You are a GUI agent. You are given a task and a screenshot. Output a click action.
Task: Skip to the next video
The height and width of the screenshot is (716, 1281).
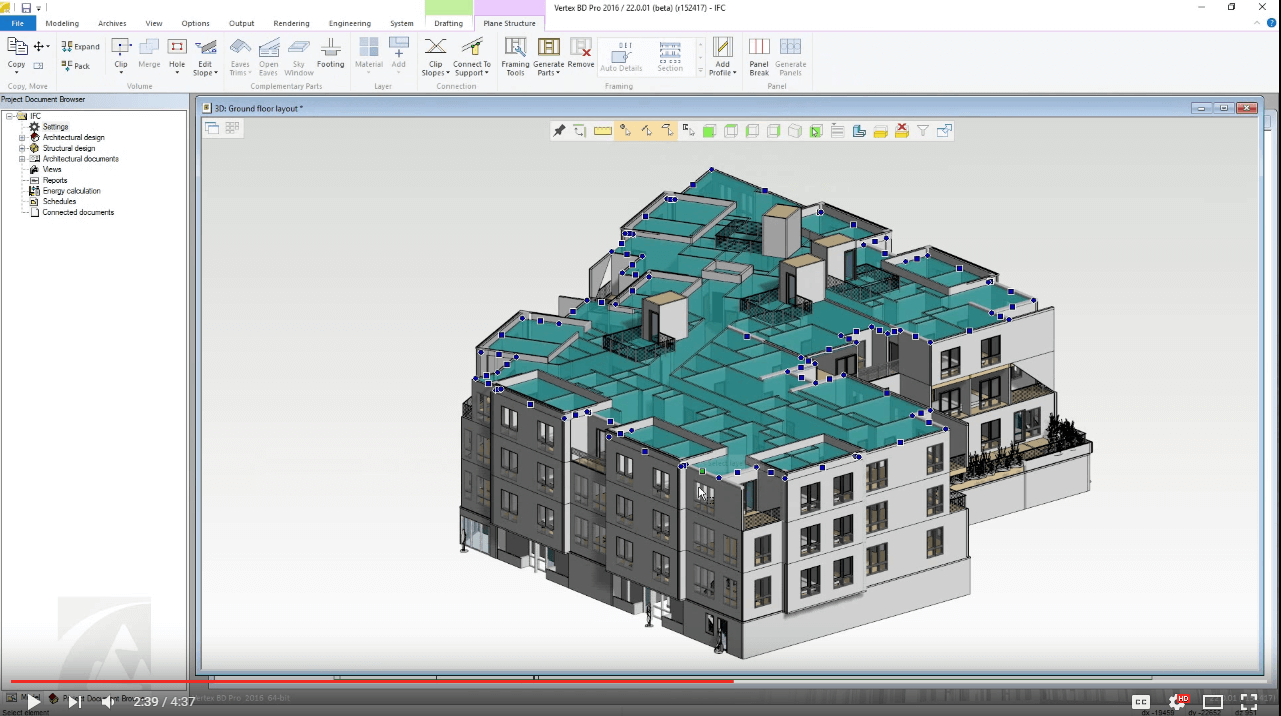74,702
